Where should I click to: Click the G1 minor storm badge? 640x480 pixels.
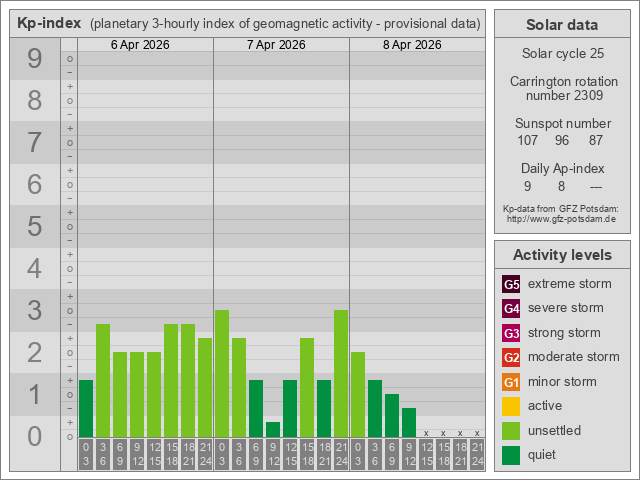point(511,382)
